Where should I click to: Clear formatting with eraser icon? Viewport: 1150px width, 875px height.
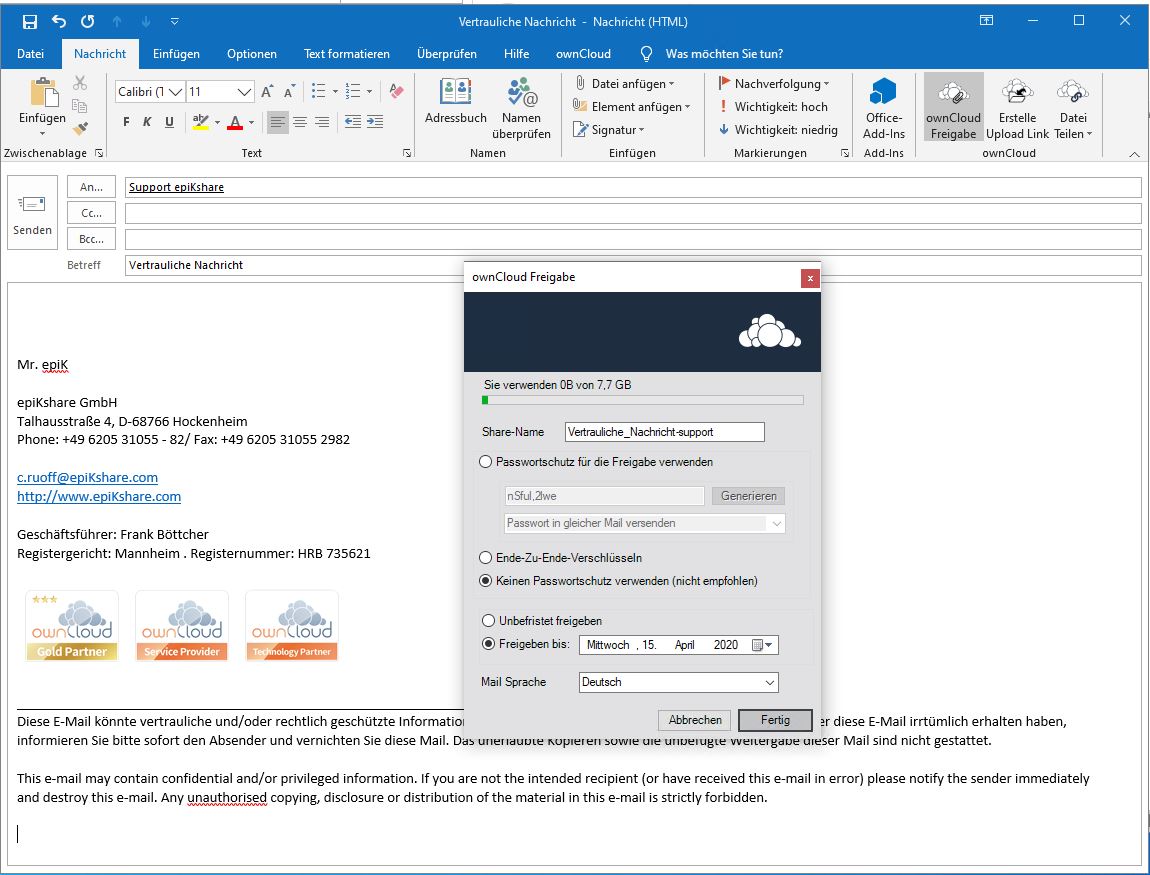click(x=397, y=91)
